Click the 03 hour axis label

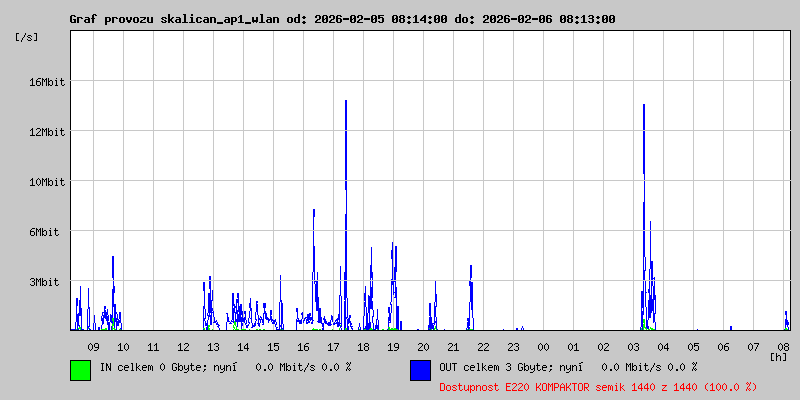tap(633, 347)
